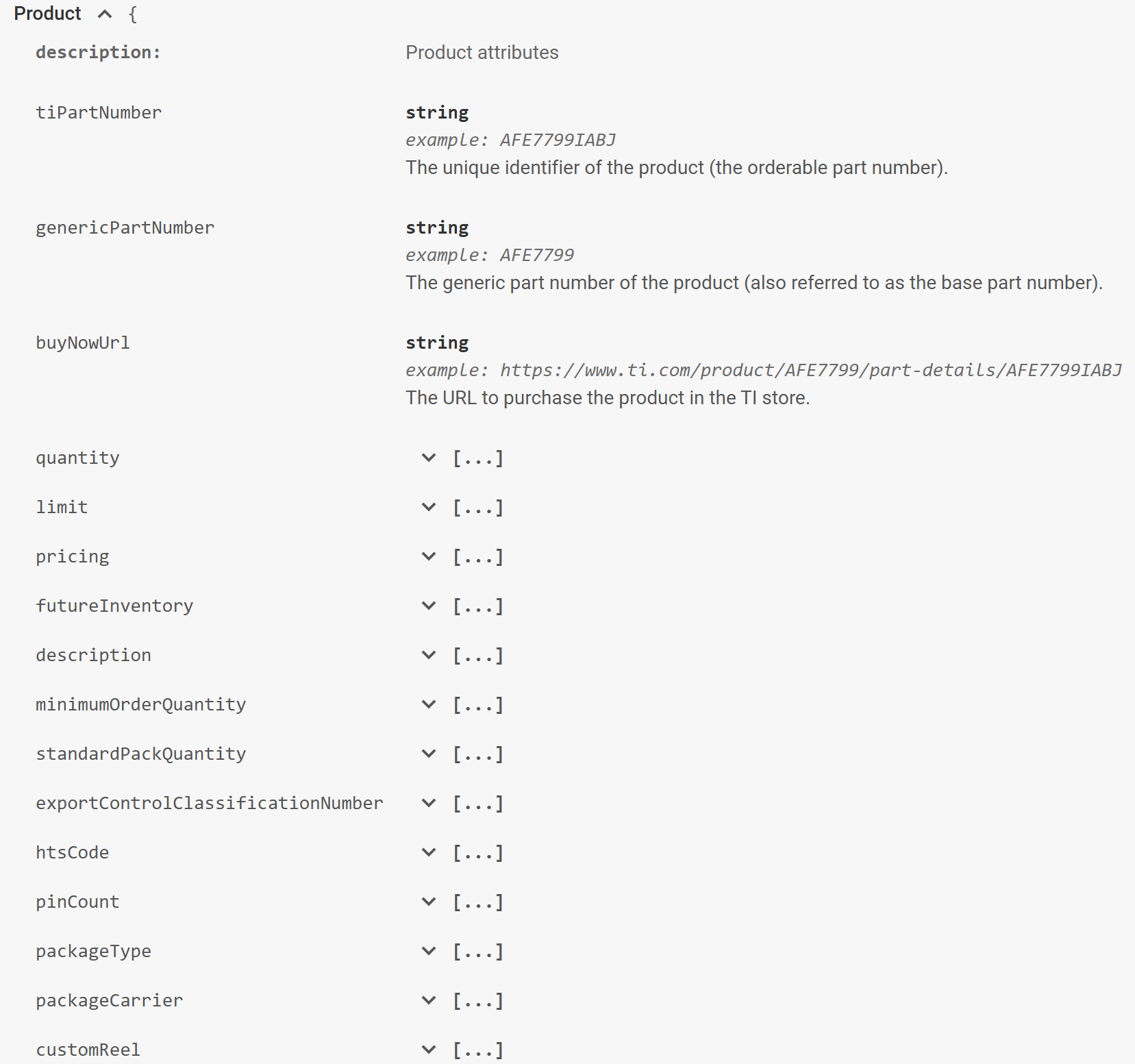Expand the quantity property chevron
The width and height of the screenshot is (1135, 1064).
click(429, 458)
